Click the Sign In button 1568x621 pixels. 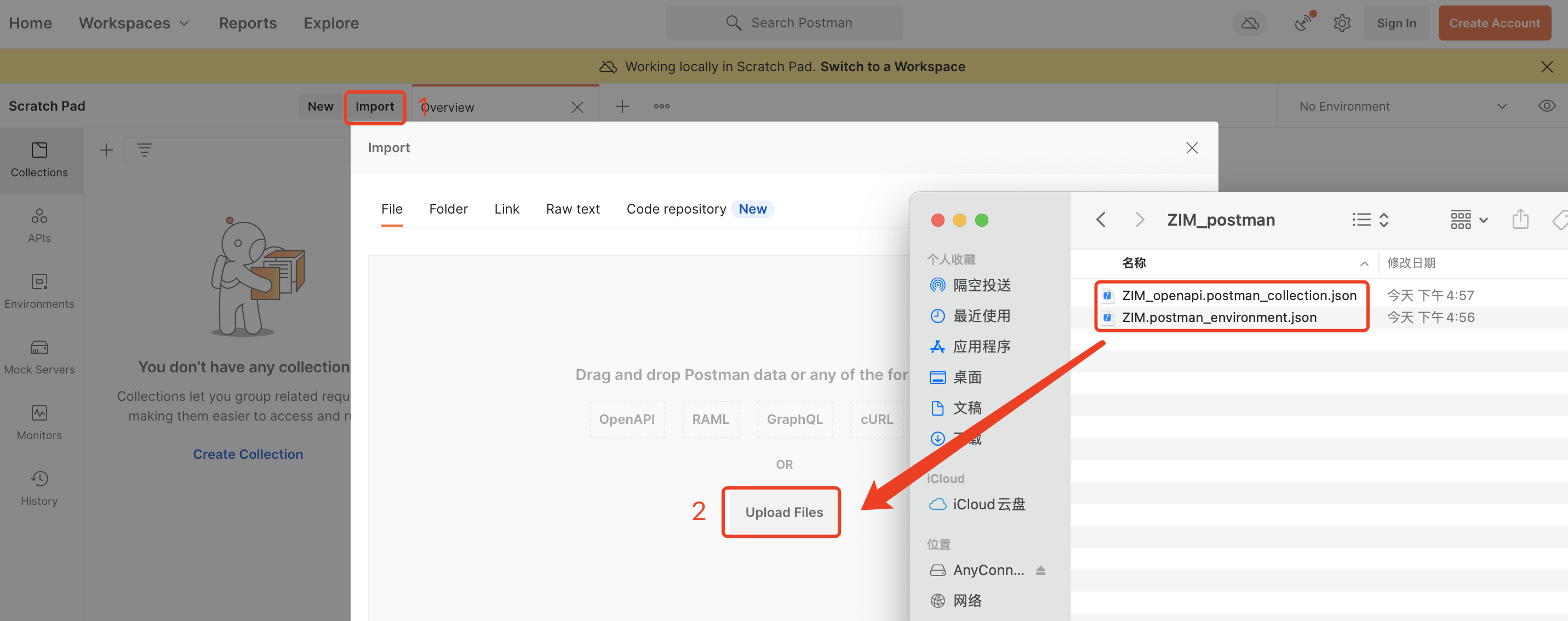[x=1396, y=23]
